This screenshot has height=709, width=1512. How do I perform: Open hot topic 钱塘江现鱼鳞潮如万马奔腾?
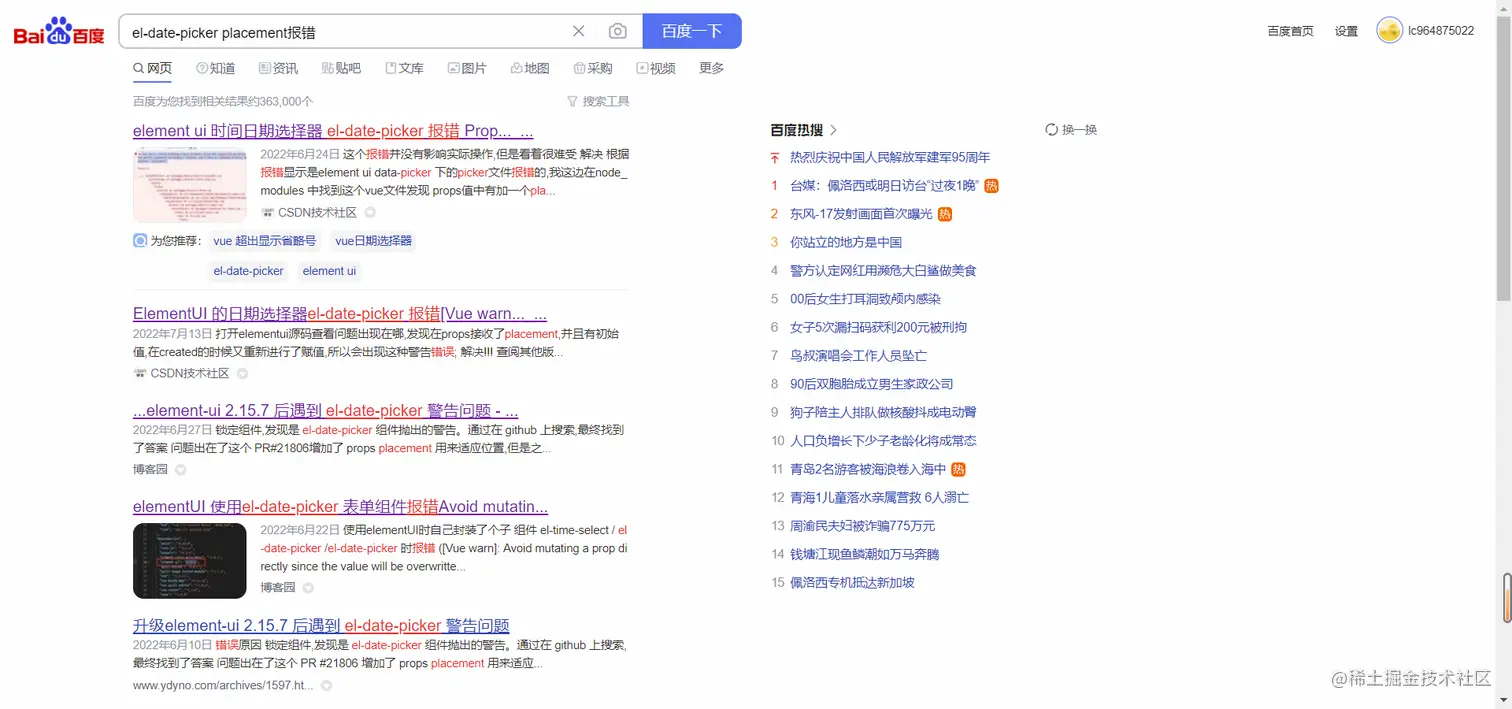(865, 554)
